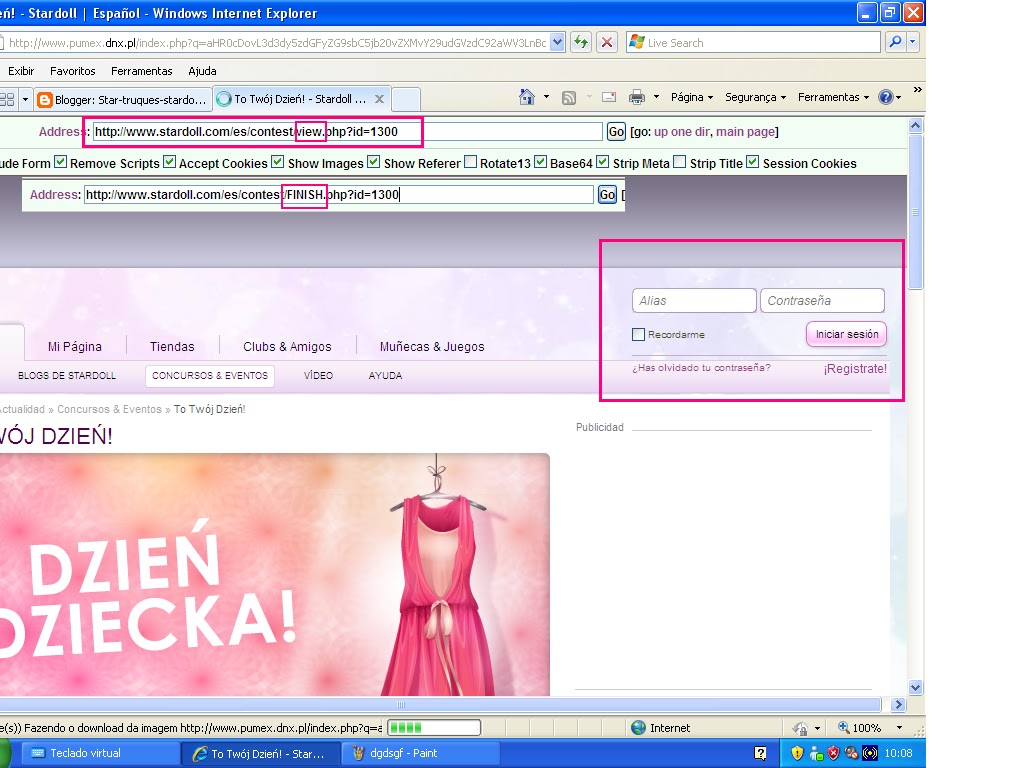Open the zoom level dropdown arrow
Viewport: 1024px width, 768px height.
click(x=899, y=728)
